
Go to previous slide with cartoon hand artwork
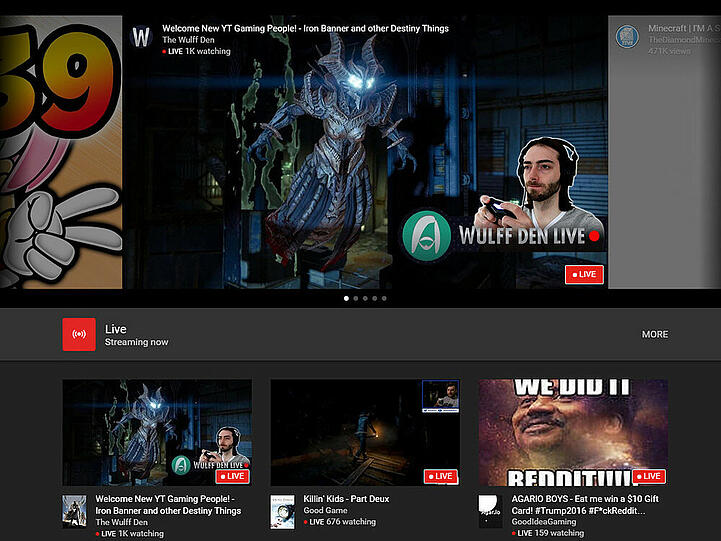pyautogui.click(x=61, y=152)
